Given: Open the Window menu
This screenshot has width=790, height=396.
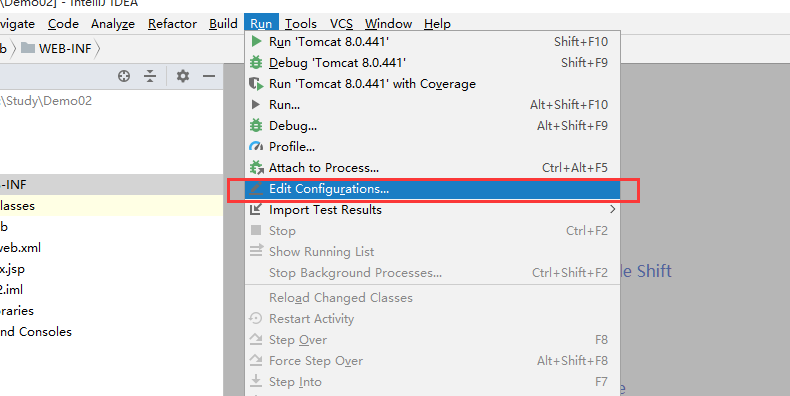Looking at the screenshot, I should point(388,24).
